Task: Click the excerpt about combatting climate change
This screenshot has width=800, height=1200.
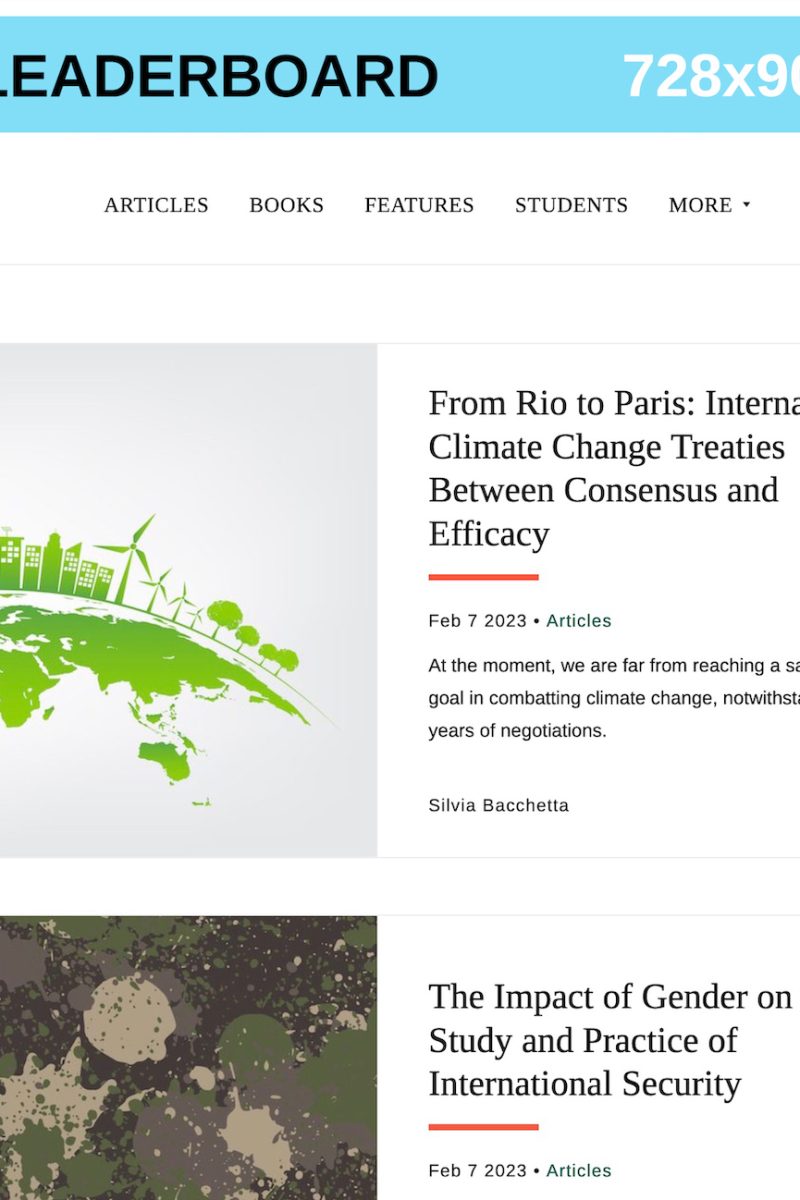Action: click(614, 698)
